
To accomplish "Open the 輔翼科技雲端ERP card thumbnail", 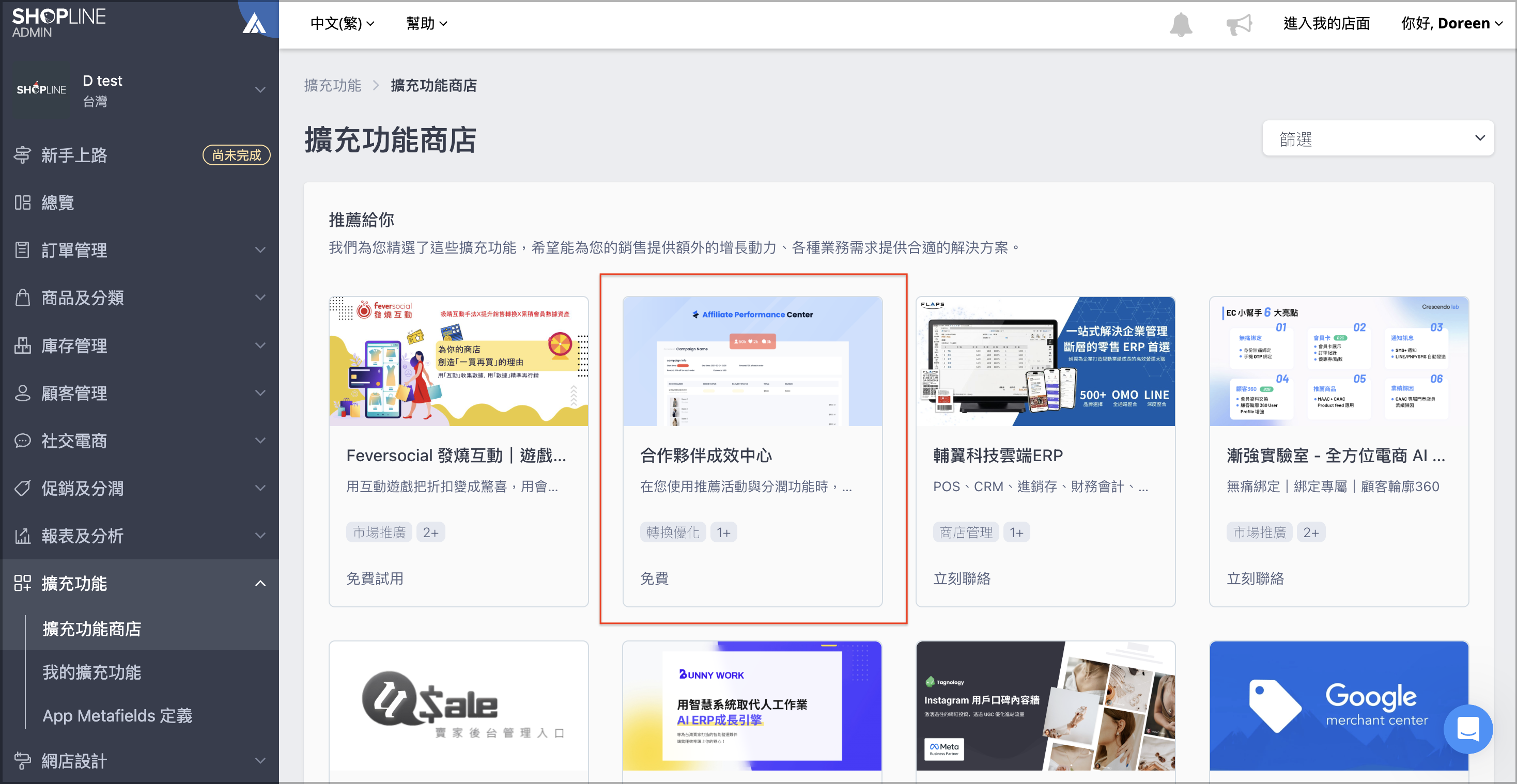I will 1045,362.
